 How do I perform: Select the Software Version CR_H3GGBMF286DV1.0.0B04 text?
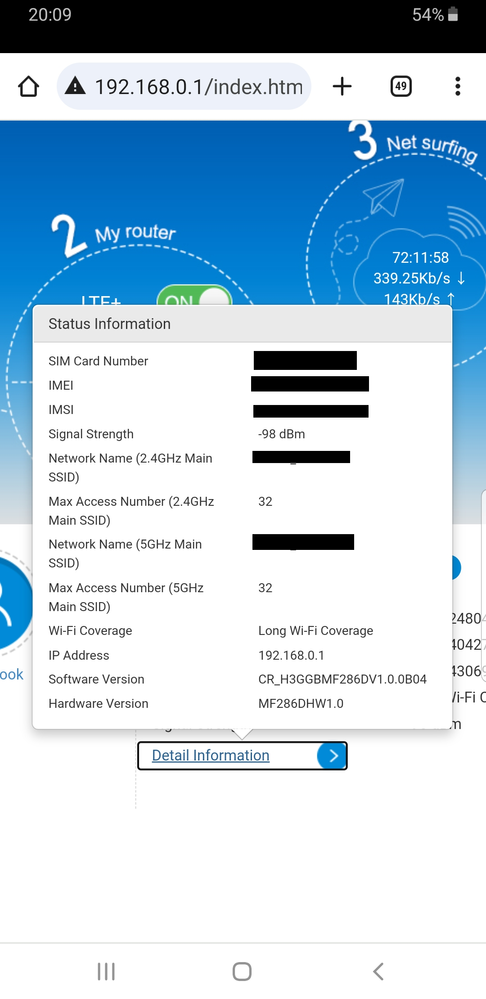tap(342, 679)
